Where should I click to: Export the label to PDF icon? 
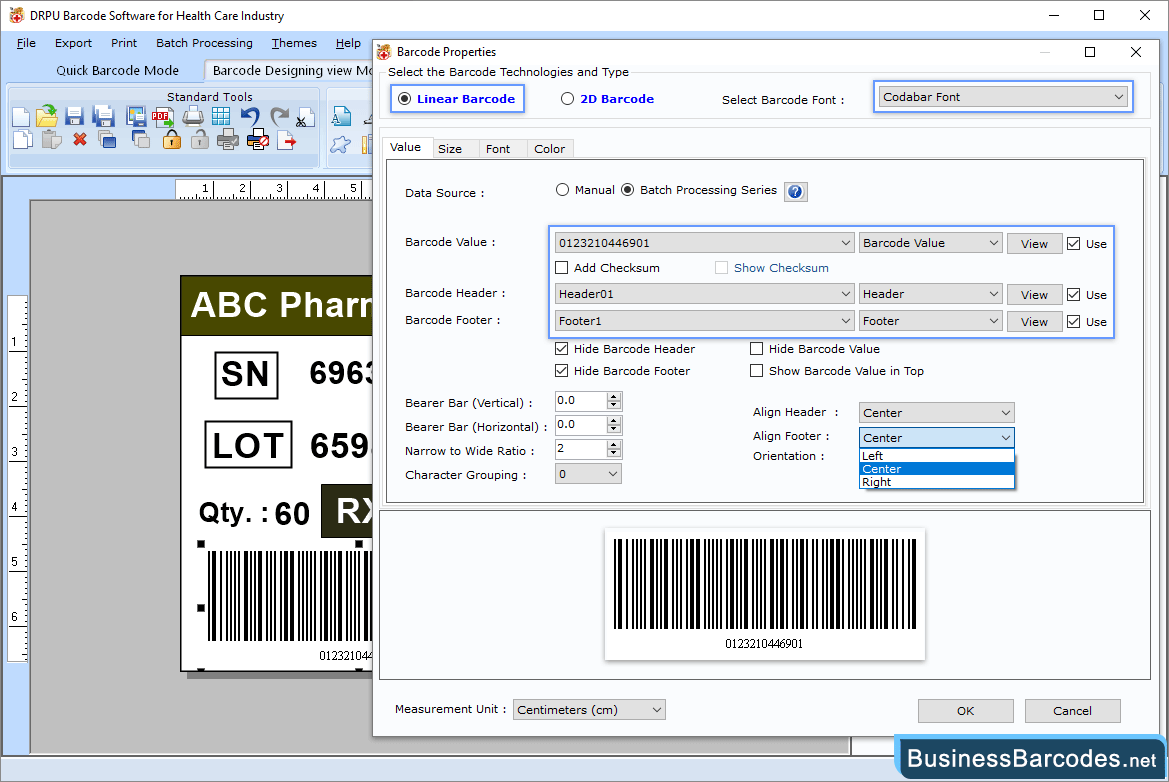click(x=163, y=117)
